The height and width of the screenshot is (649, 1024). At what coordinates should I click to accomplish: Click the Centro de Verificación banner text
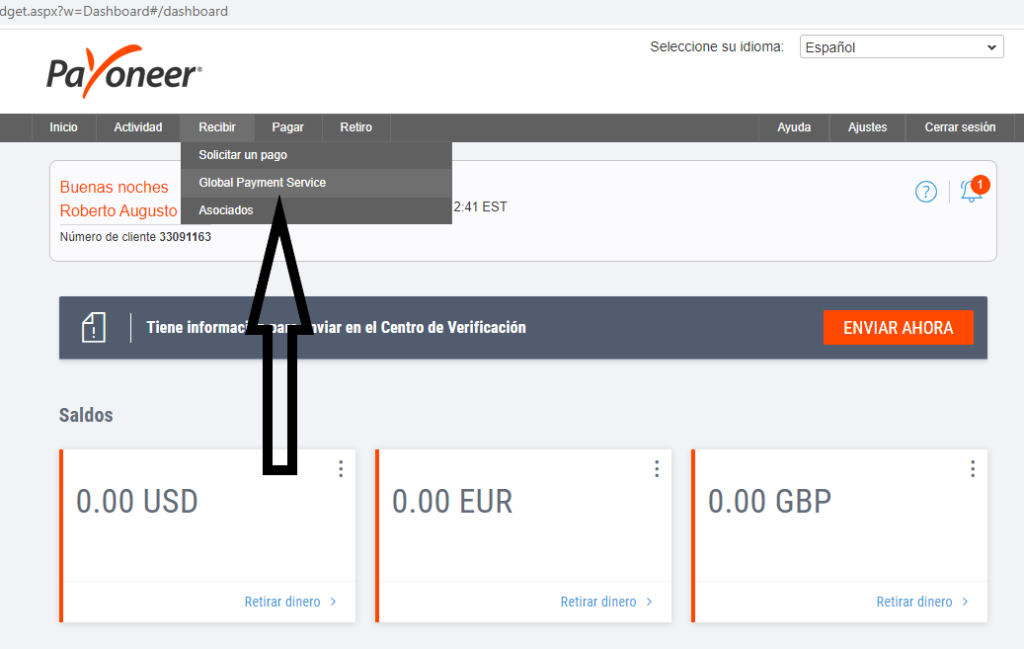pos(336,328)
